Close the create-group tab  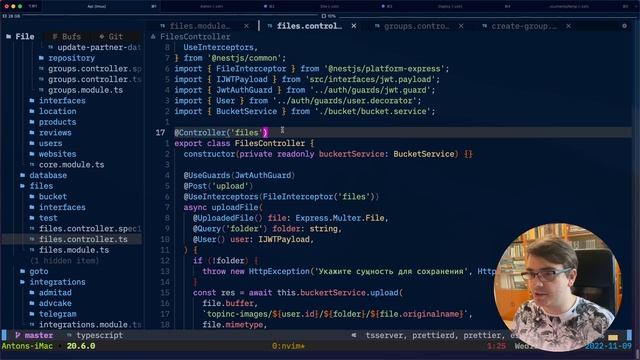[568, 26]
